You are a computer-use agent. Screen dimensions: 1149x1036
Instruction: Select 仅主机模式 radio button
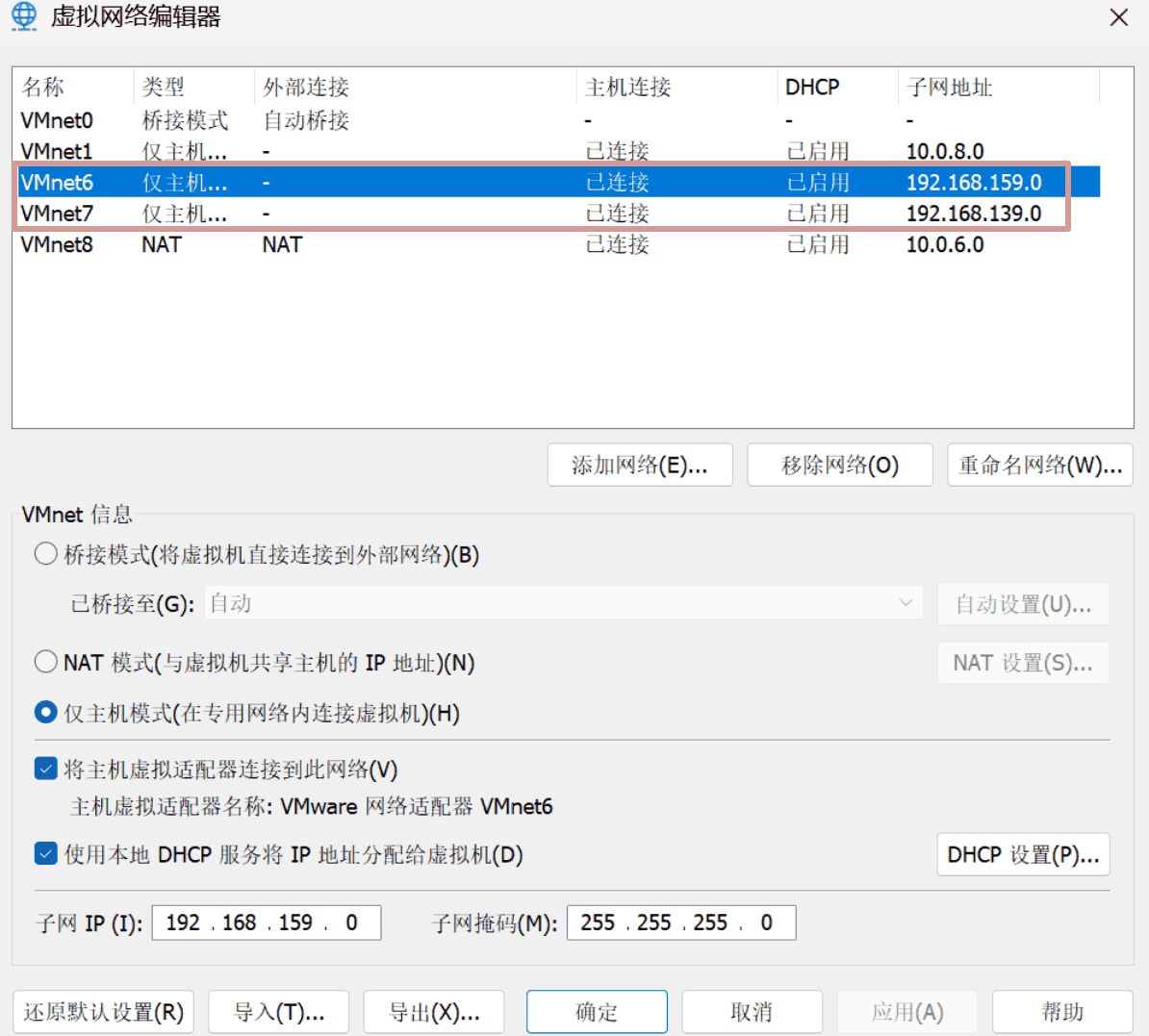(45, 712)
